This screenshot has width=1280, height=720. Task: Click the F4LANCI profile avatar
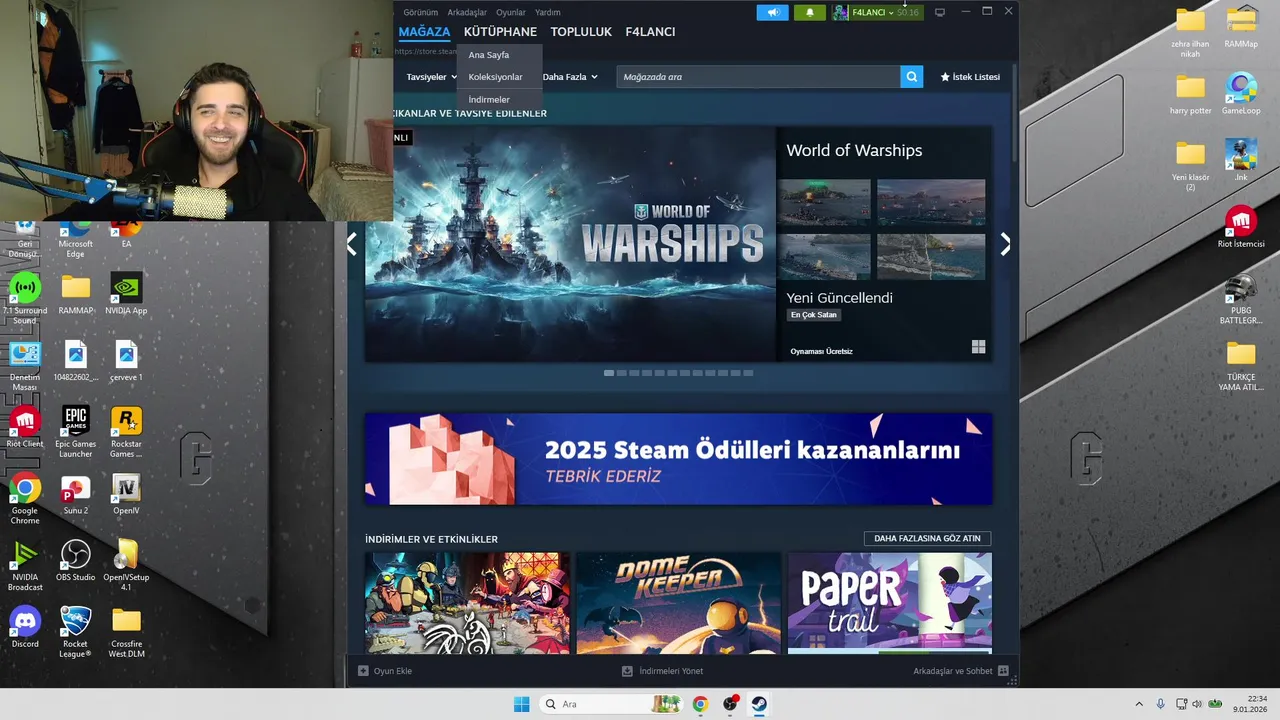841,12
